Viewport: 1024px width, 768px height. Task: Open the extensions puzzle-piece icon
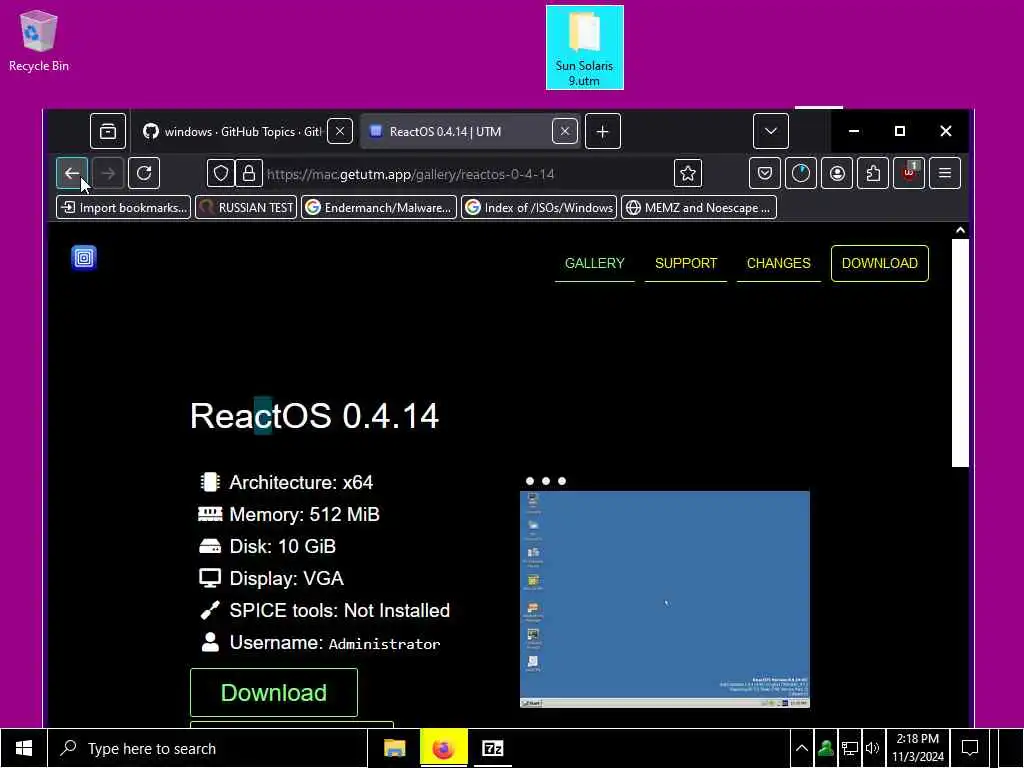873,173
